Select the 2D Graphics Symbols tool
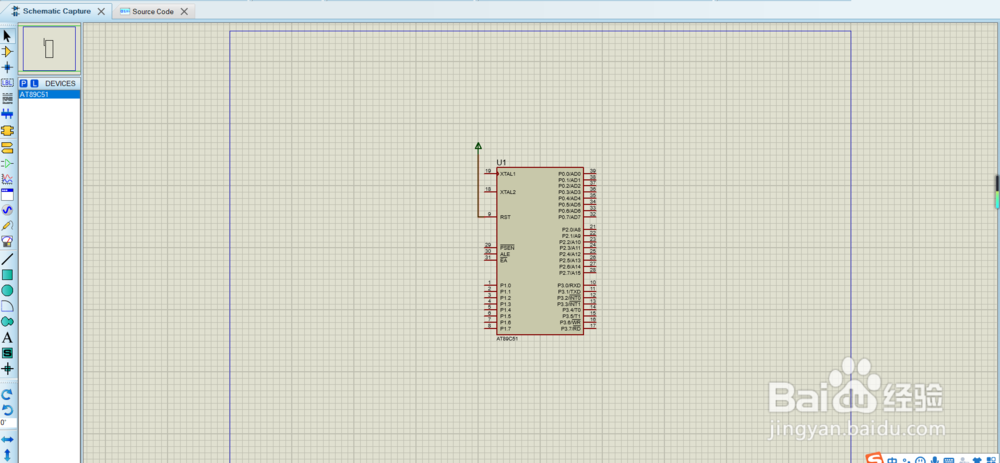This screenshot has height=463, width=1000. pyautogui.click(x=8, y=353)
